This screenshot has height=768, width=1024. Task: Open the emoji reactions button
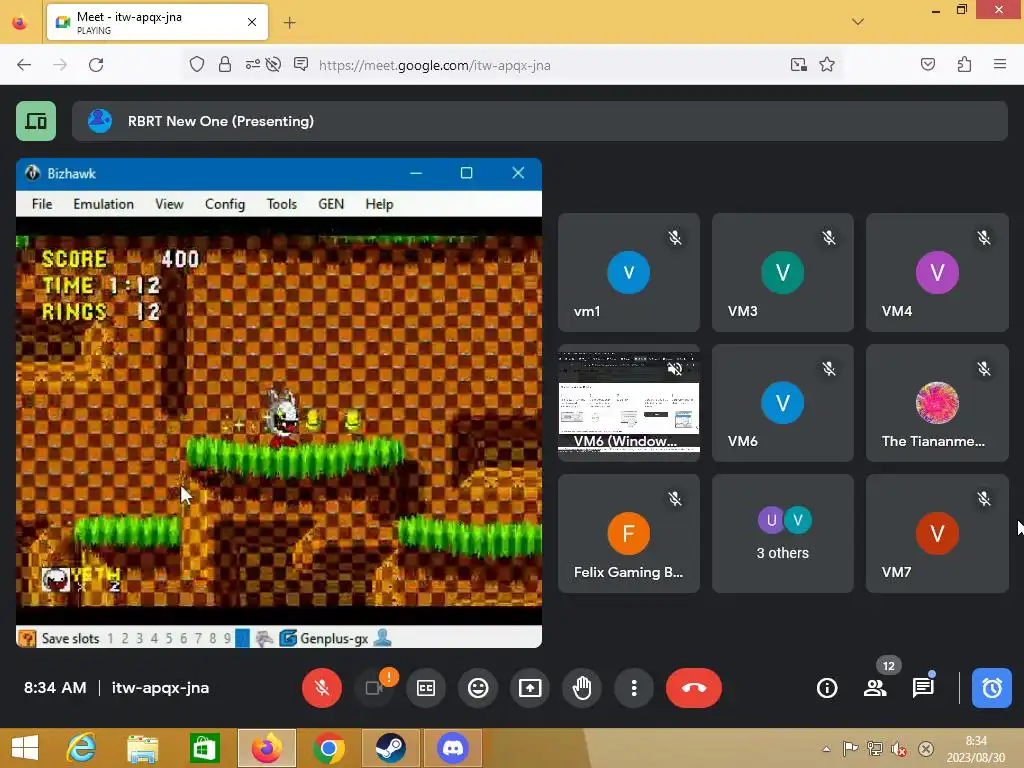click(478, 688)
